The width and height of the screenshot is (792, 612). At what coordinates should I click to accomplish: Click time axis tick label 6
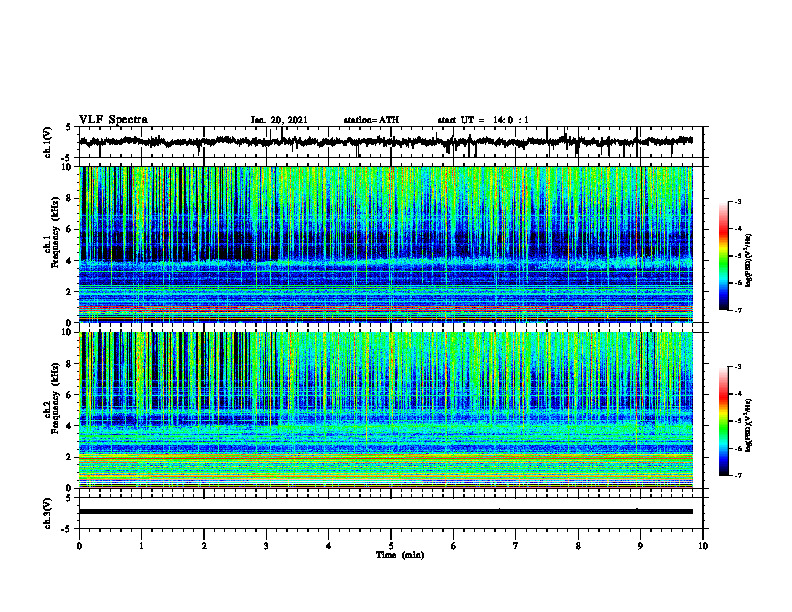point(454,546)
